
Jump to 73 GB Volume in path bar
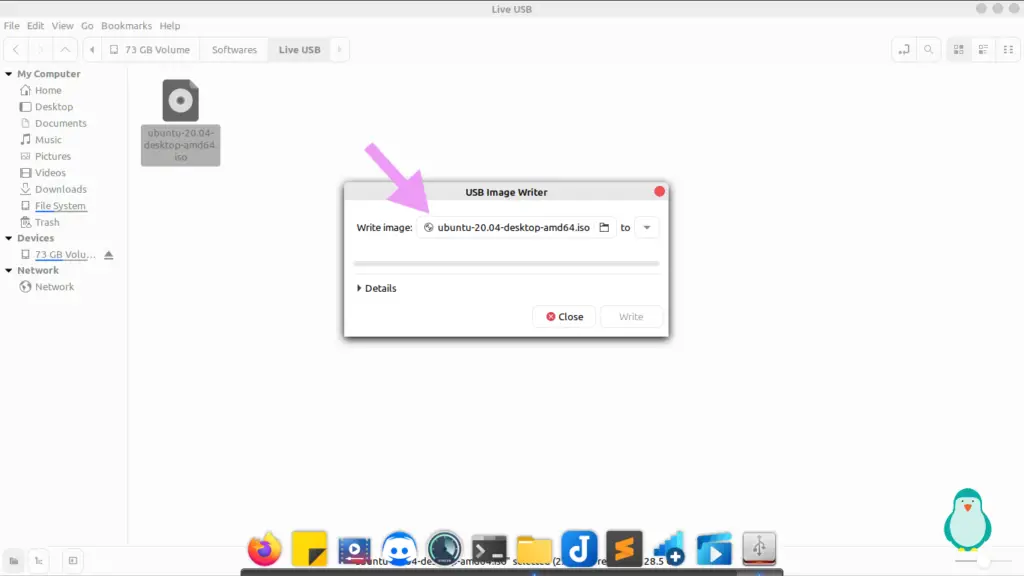click(150, 50)
